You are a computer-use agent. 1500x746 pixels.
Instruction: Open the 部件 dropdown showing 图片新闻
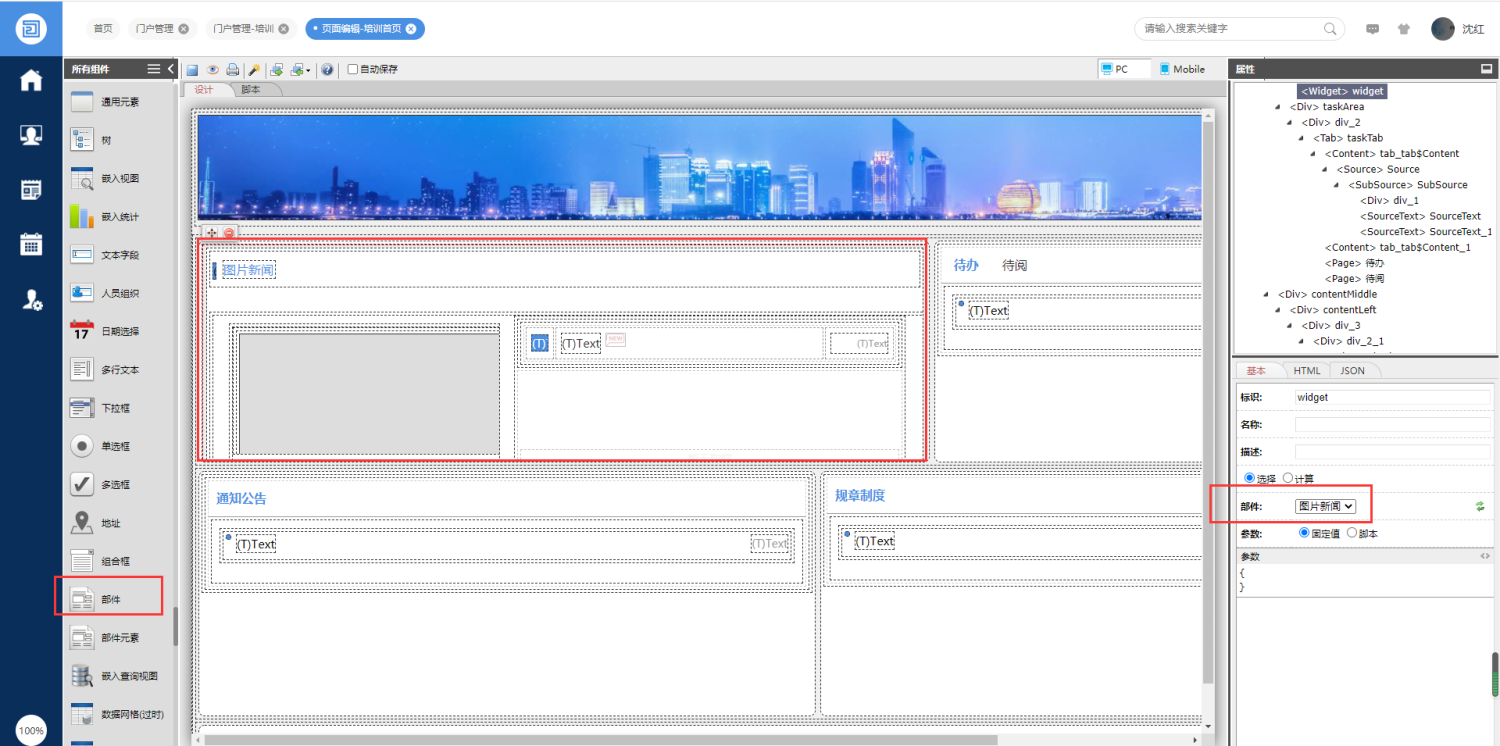coord(1325,507)
